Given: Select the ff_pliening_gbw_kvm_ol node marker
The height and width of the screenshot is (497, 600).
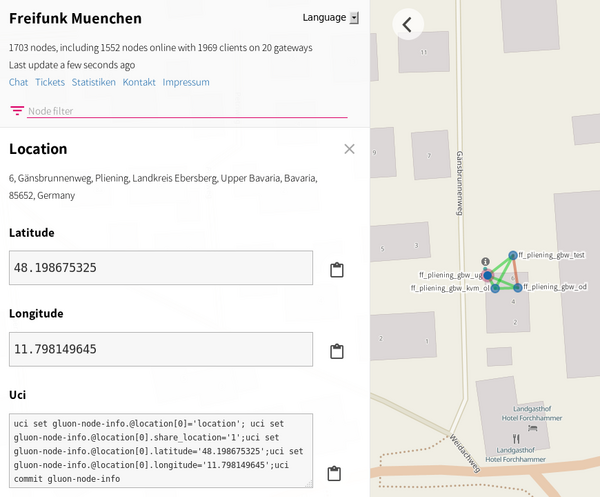Looking at the screenshot, I should click(x=495, y=288).
